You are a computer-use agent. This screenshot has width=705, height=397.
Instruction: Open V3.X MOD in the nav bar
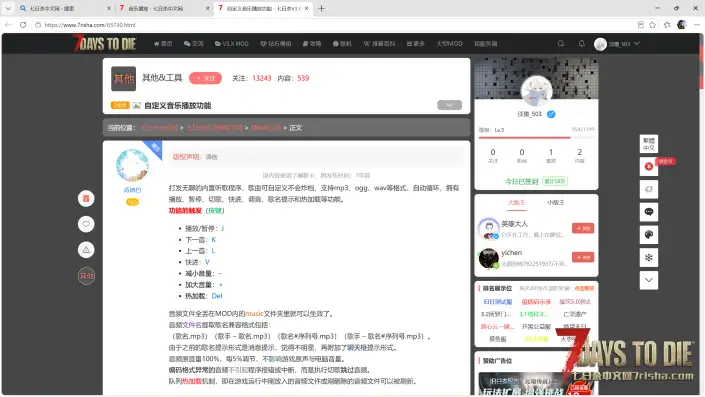coord(232,44)
